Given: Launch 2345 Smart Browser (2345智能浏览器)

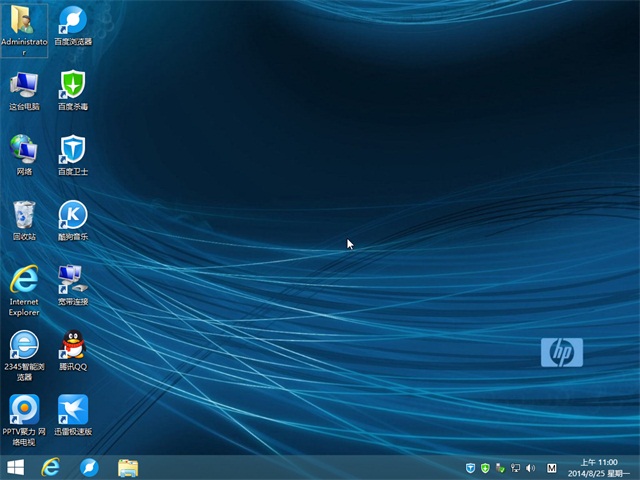Looking at the screenshot, I should [x=24, y=345].
